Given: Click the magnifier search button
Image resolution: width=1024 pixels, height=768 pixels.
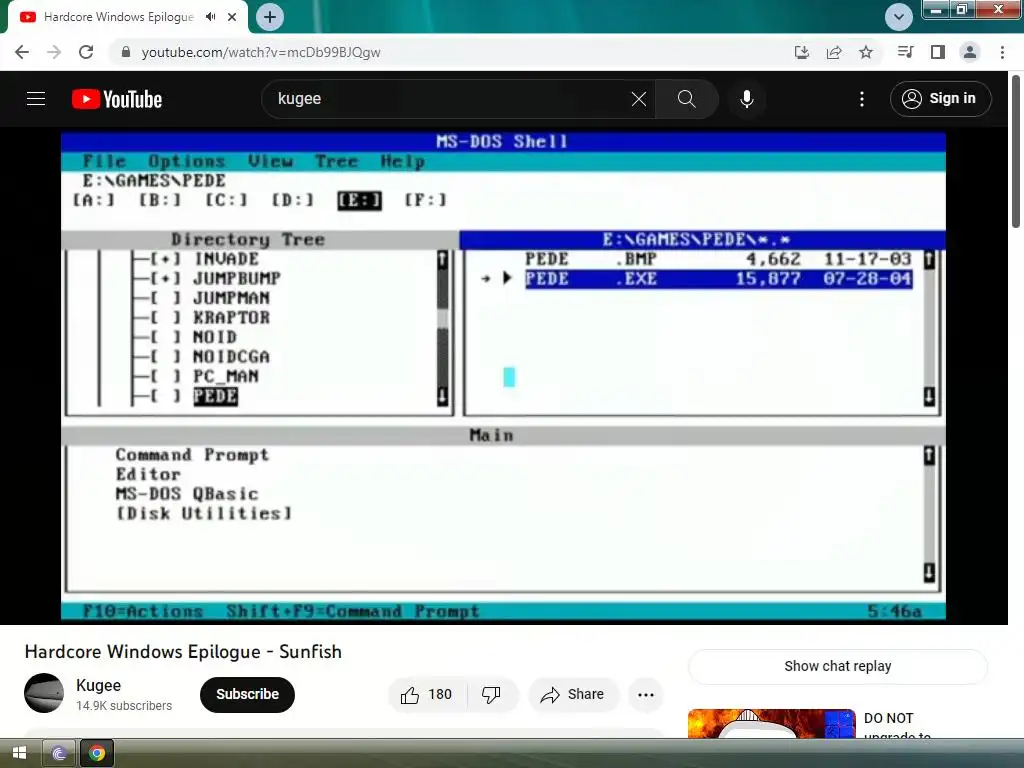Looking at the screenshot, I should [686, 99].
